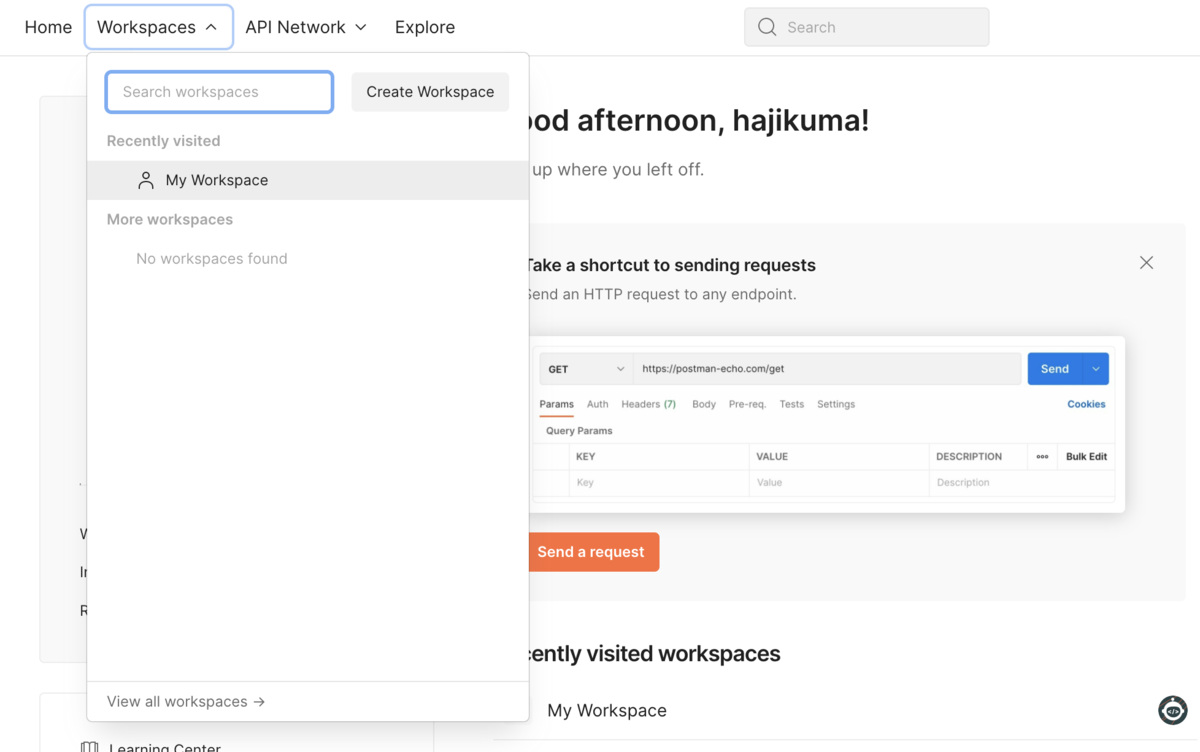Select My Workspace from Recently visited
This screenshot has height=752, width=1200.
[308, 180]
